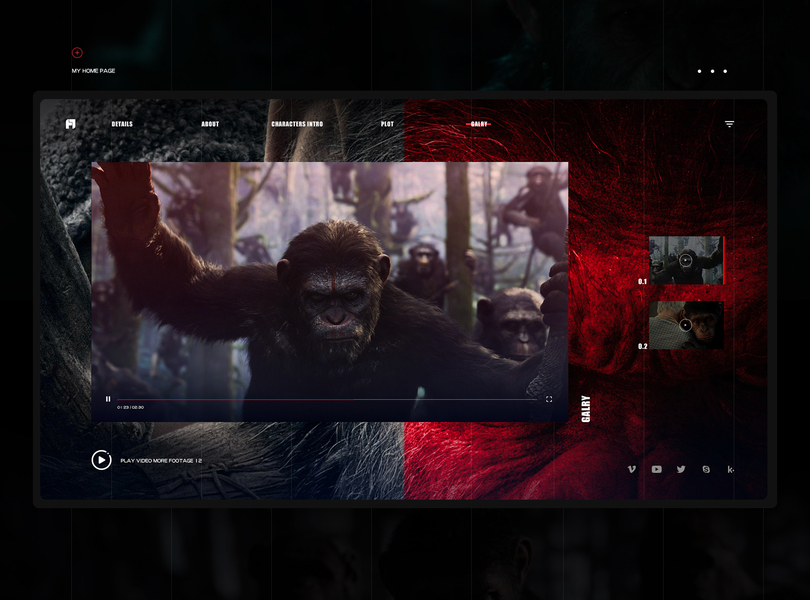Open the three-dot menu at top right
The width and height of the screenshot is (810, 600).
(x=712, y=71)
